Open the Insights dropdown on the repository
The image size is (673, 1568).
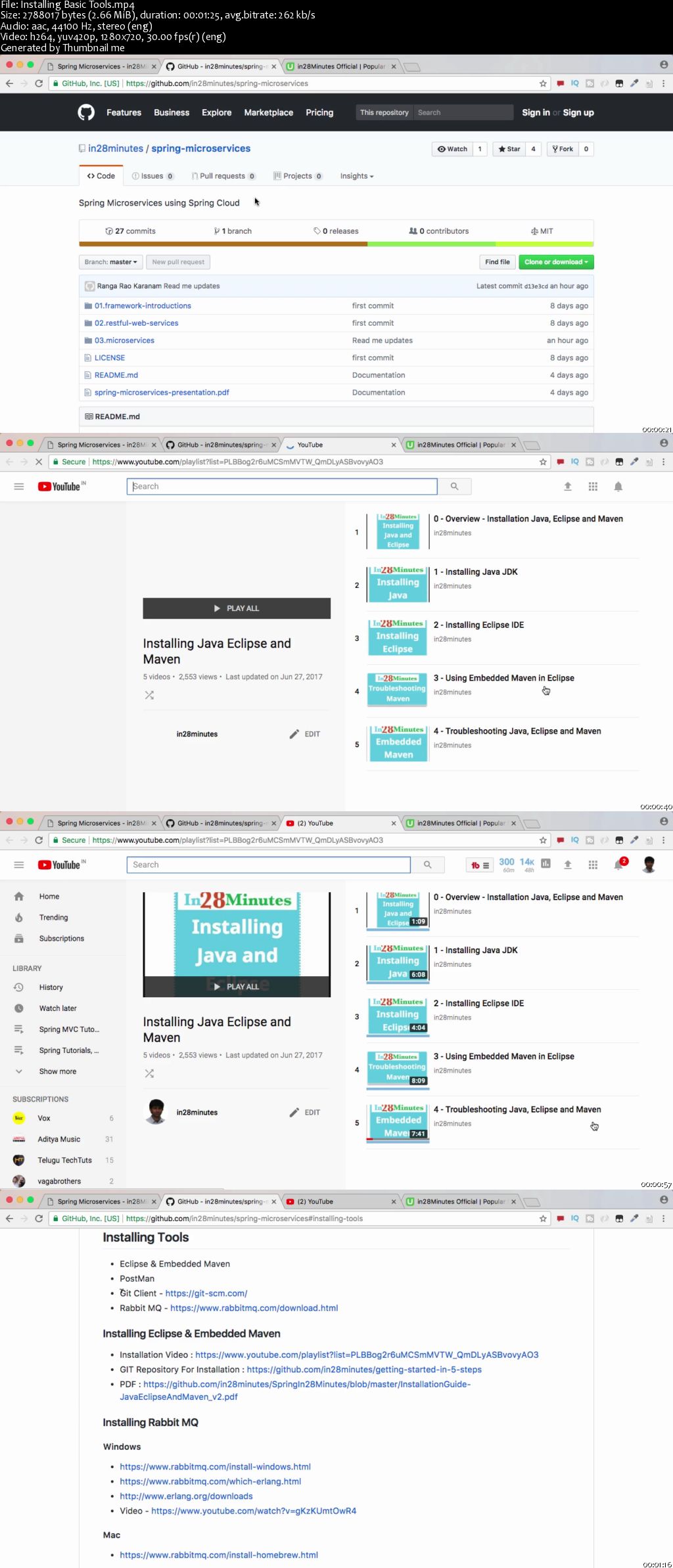[357, 176]
